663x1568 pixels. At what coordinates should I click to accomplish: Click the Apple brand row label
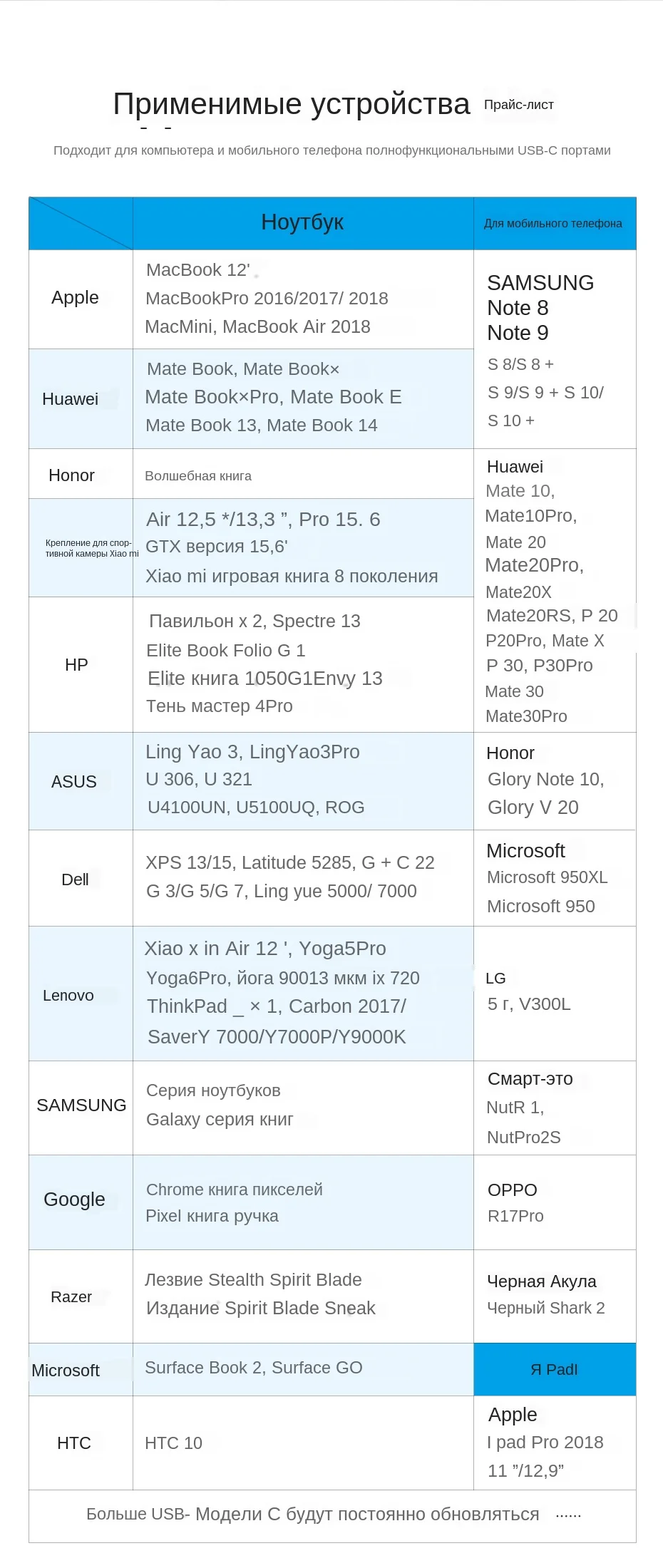pos(75,298)
